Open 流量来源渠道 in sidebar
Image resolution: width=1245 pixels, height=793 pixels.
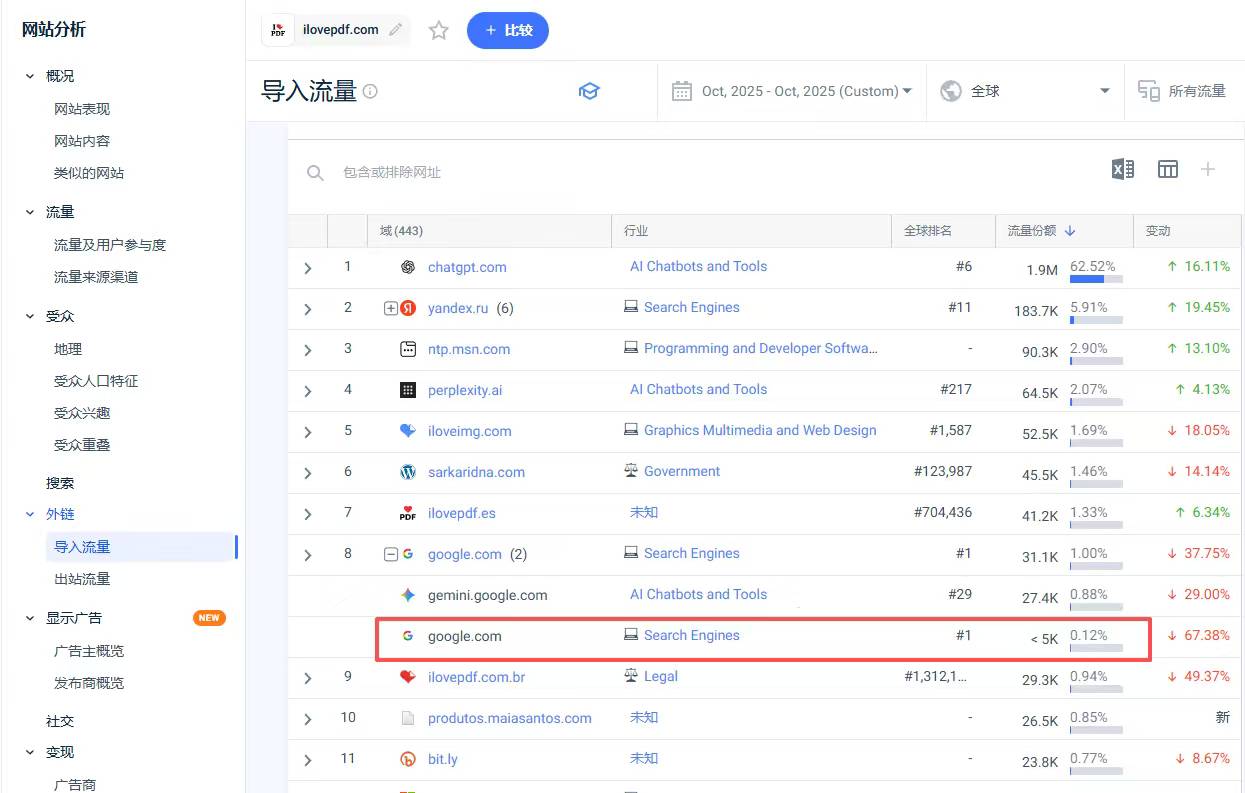point(96,277)
